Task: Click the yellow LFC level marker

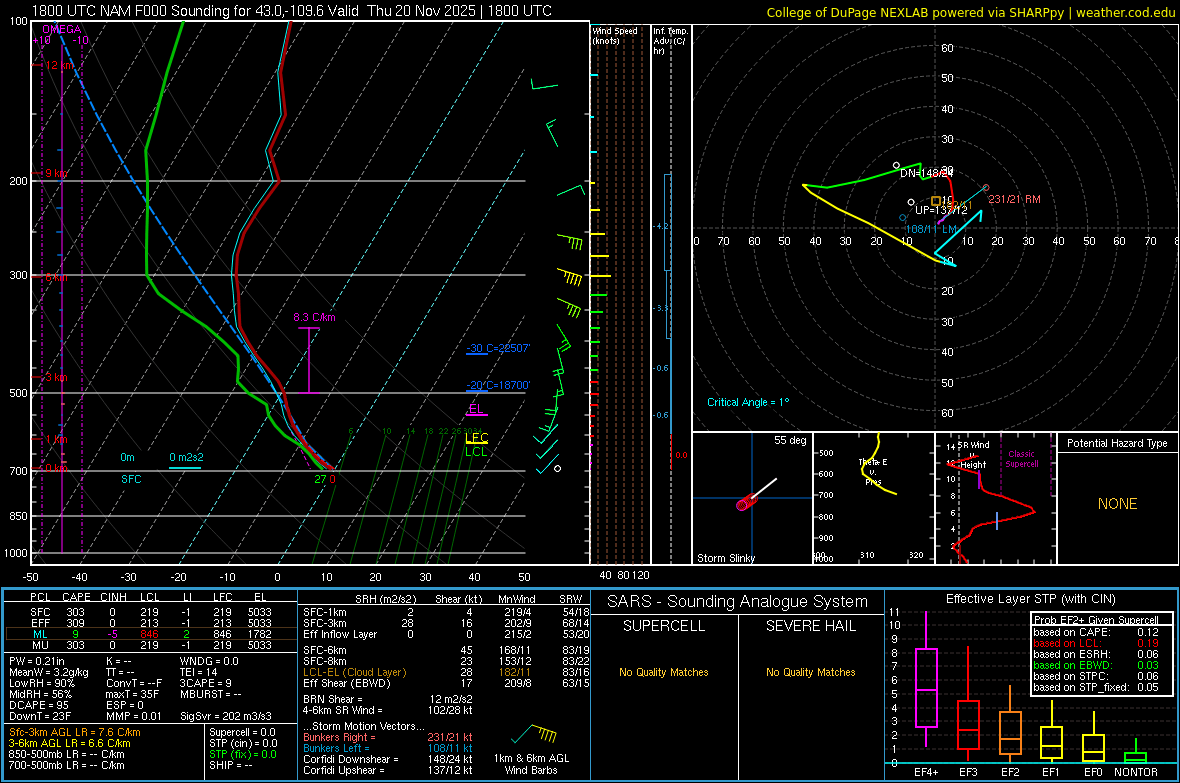Action: coord(476,437)
